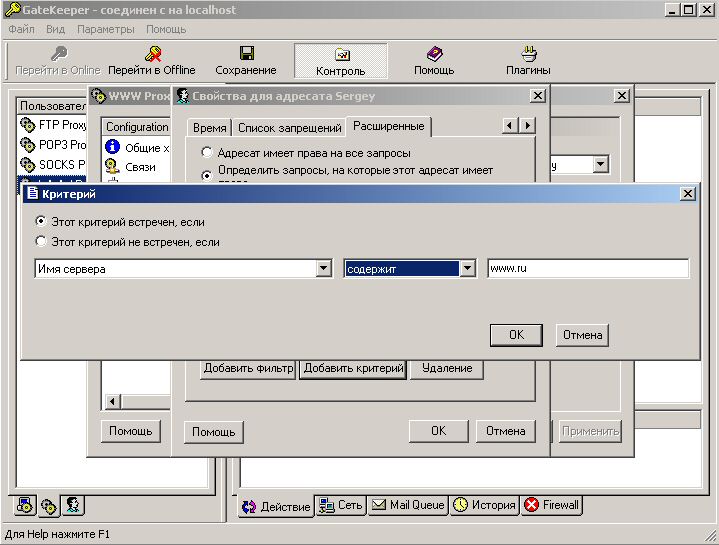Click the Go Online toolbar icon
Screen dimensions: 719x545
59,54
